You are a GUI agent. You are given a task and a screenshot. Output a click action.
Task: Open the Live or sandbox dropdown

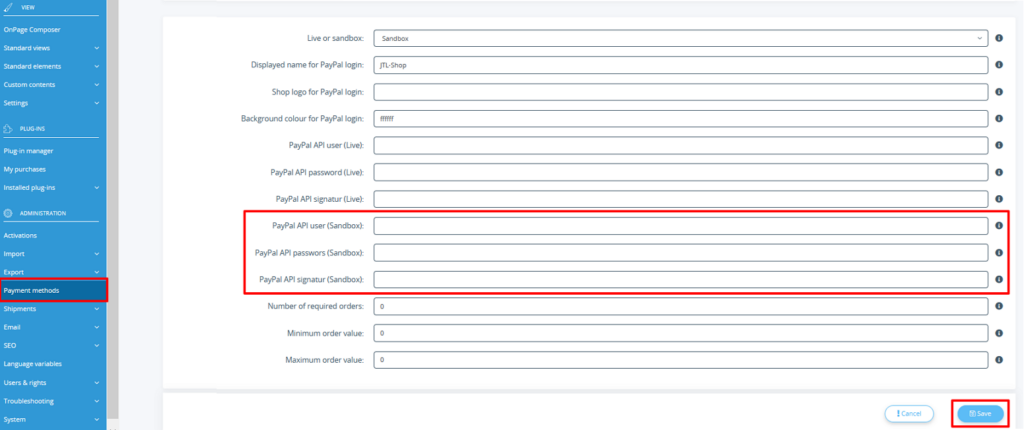680,39
